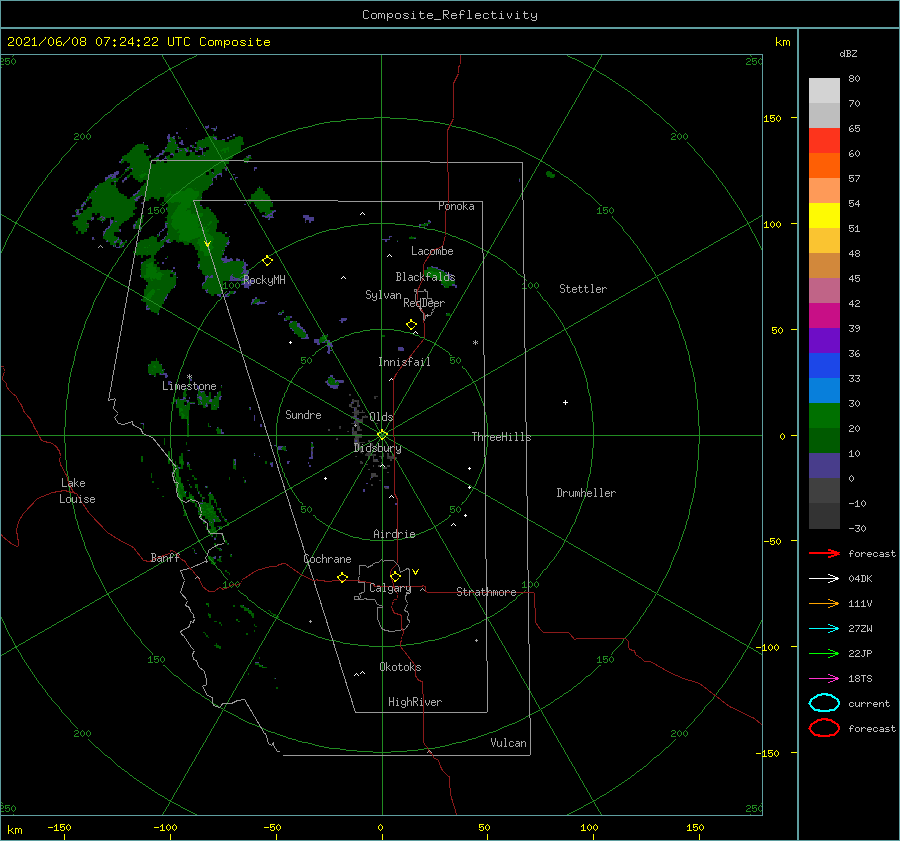
Task: Click the white plus marker north of Drumheller
Action: (x=565, y=402)
